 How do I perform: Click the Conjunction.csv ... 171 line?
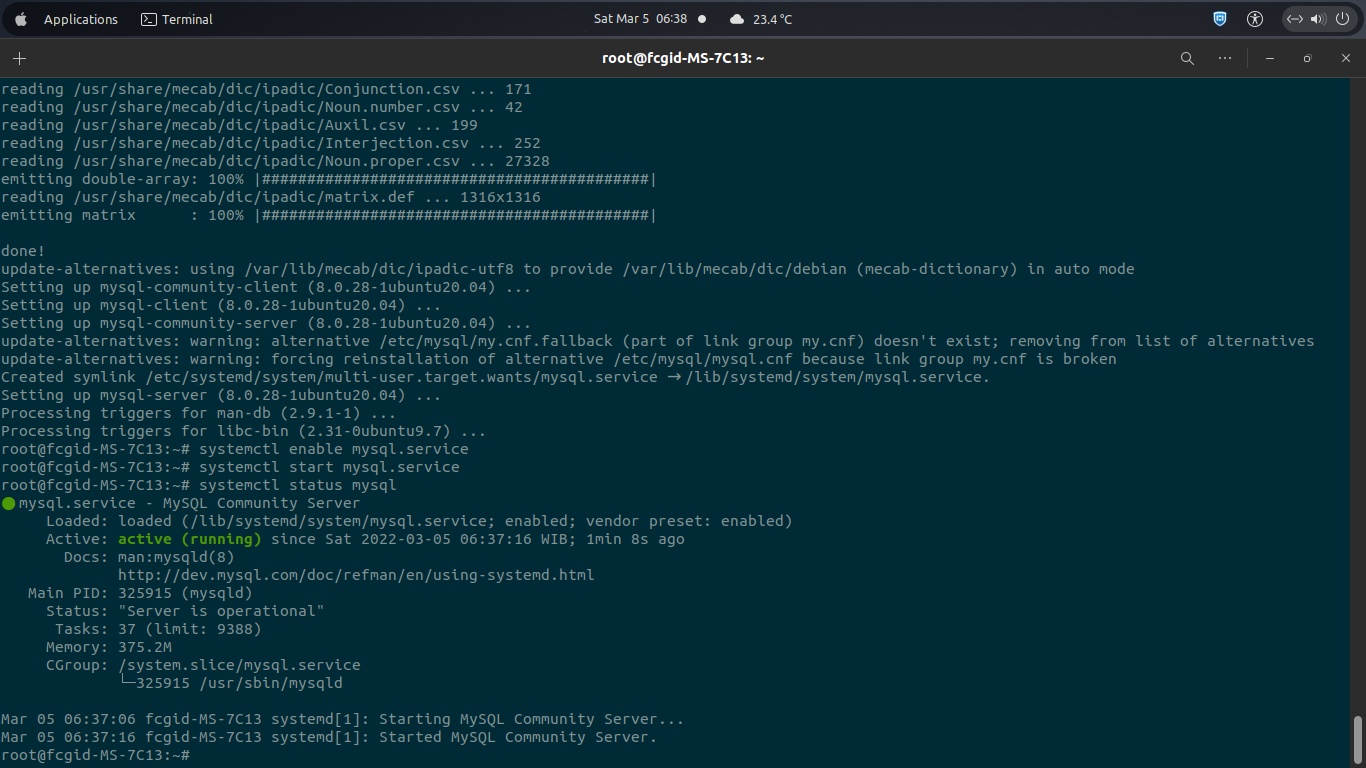coord(266,89)
